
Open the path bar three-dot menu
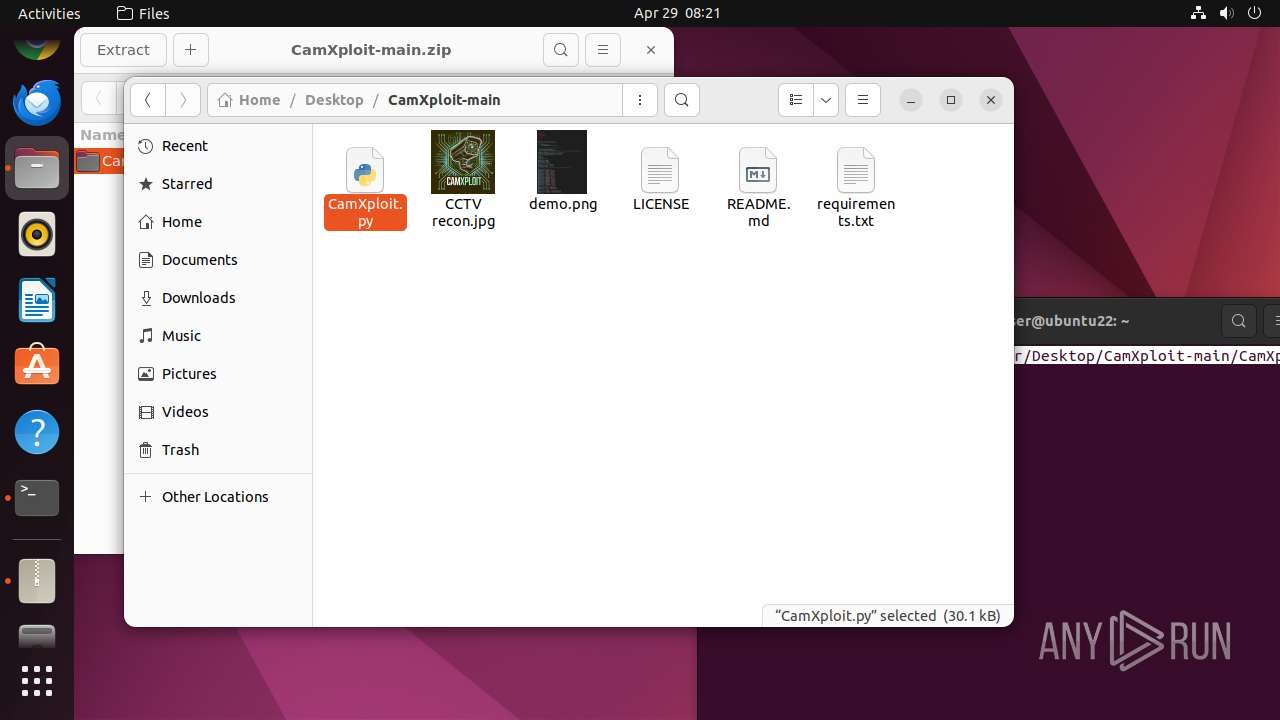click(x=640, y=100)
